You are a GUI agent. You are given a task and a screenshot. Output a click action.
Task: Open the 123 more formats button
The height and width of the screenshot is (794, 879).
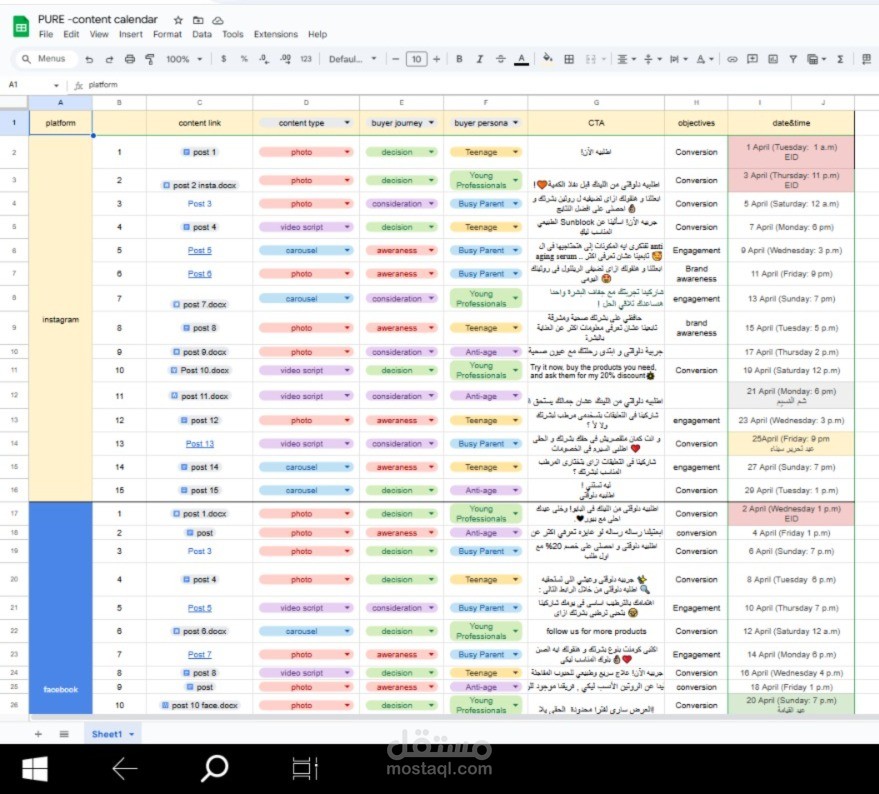(306, 59)
